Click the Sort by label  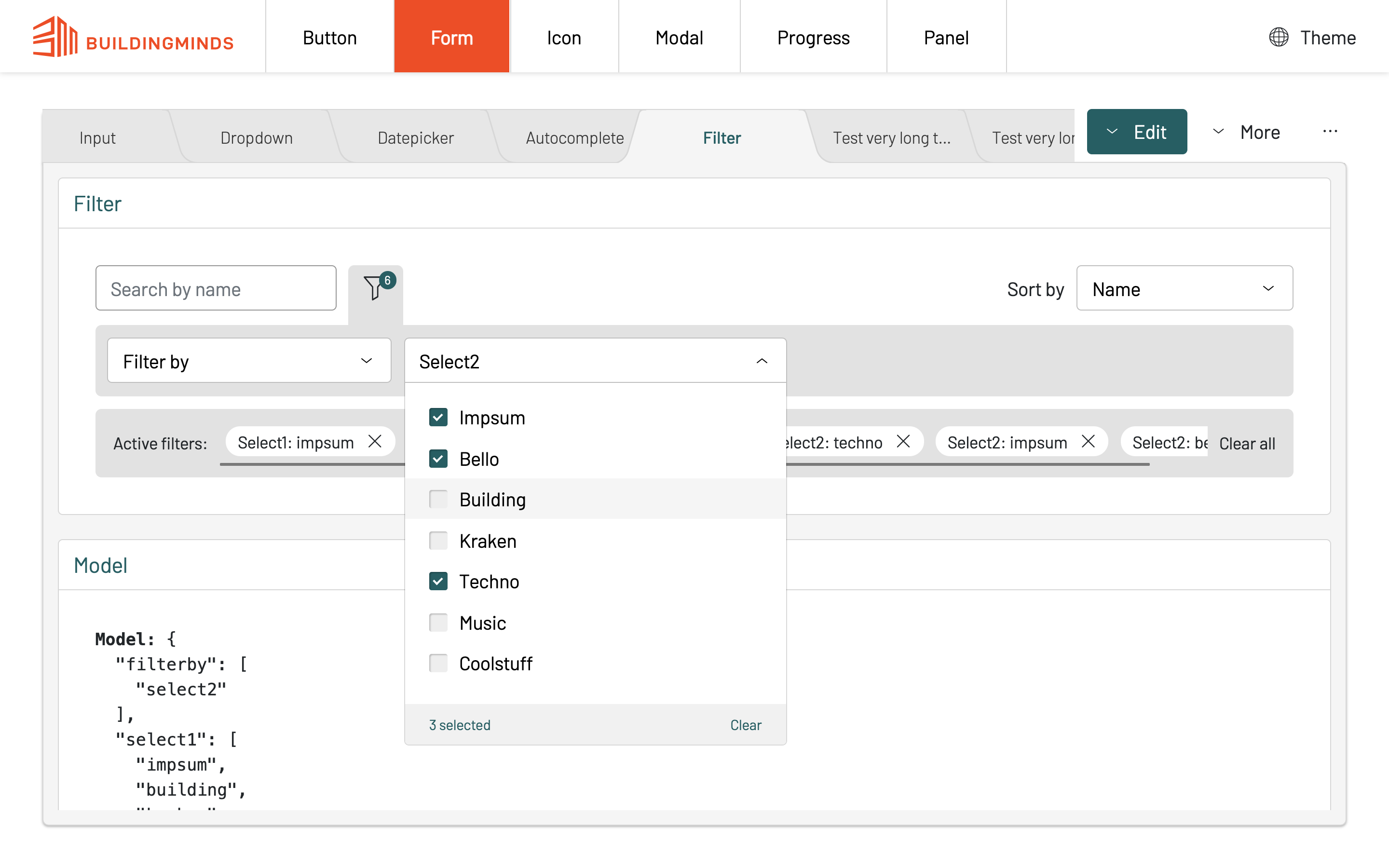(1035, 289)
